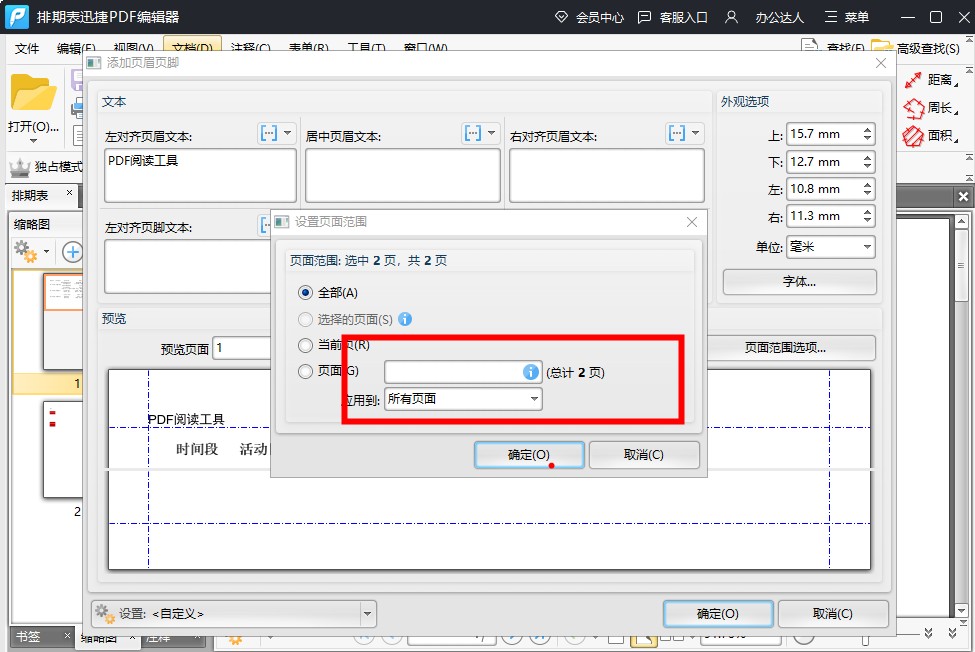The height and width of the screenshot is (652, 975).
Task: Open the 单位 毫米 dropdown
Action: pos(830,246)
